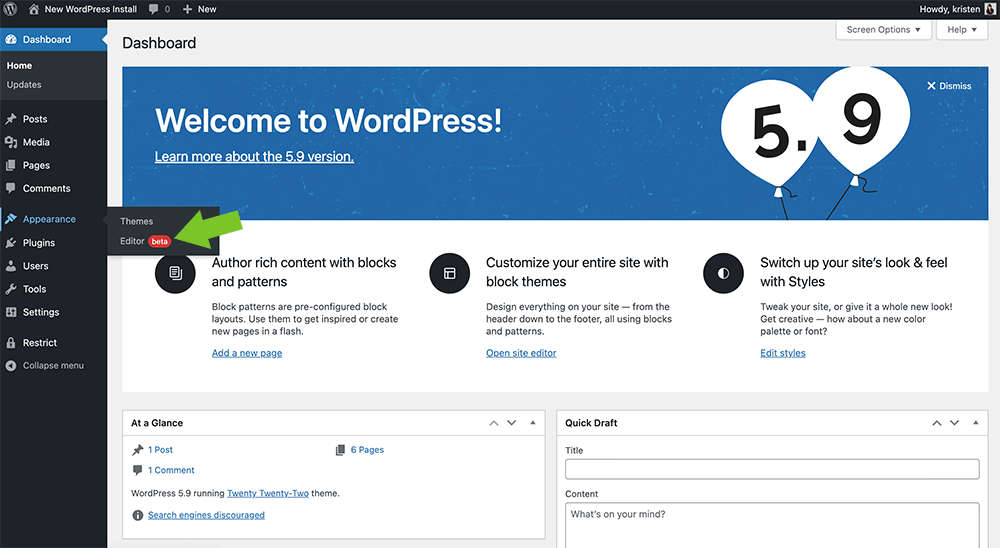
Task: Click the WordPress logo icon in admin bar
Action: 10,9
